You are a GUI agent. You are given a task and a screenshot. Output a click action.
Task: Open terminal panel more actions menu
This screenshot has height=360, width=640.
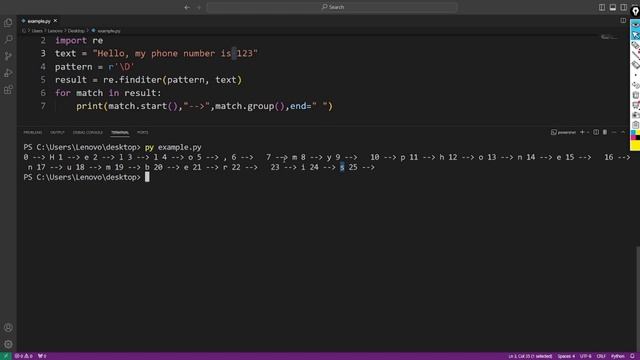(x=614, y=132)
